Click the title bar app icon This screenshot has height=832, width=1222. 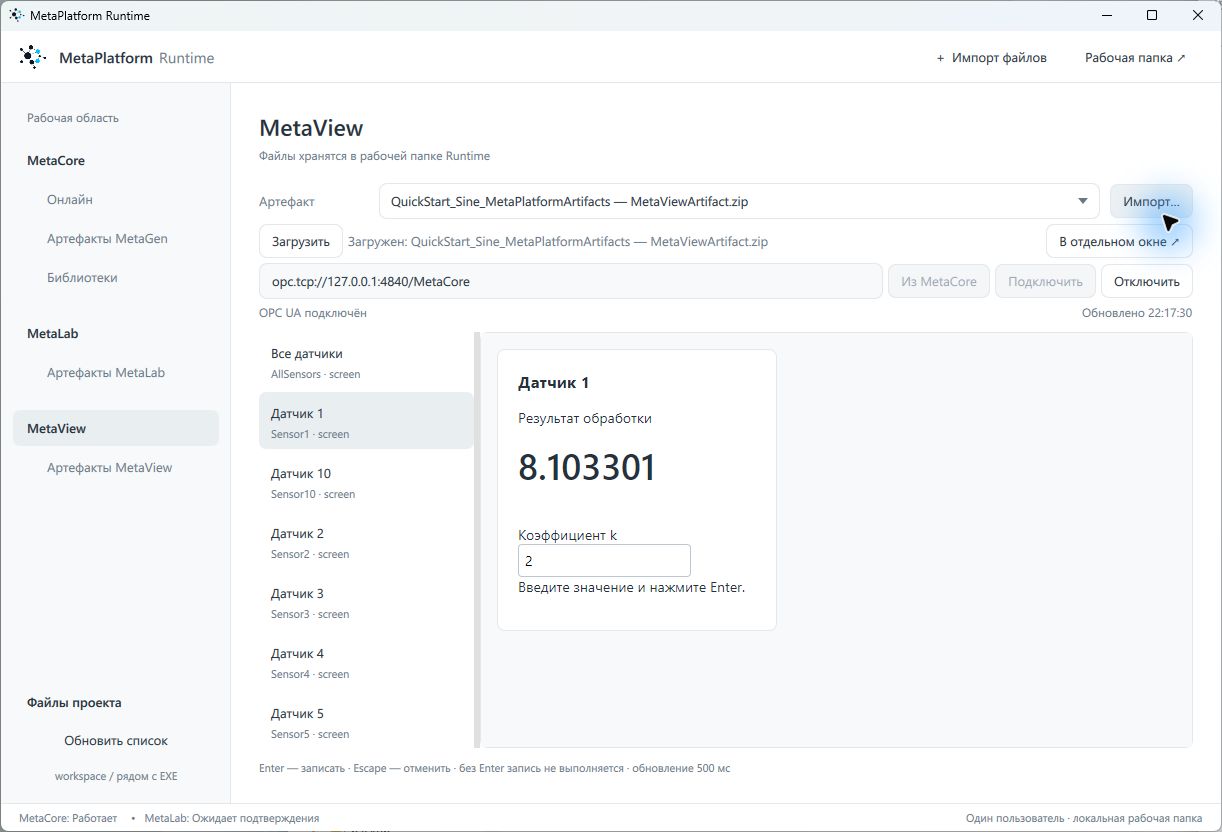[16, 15]
